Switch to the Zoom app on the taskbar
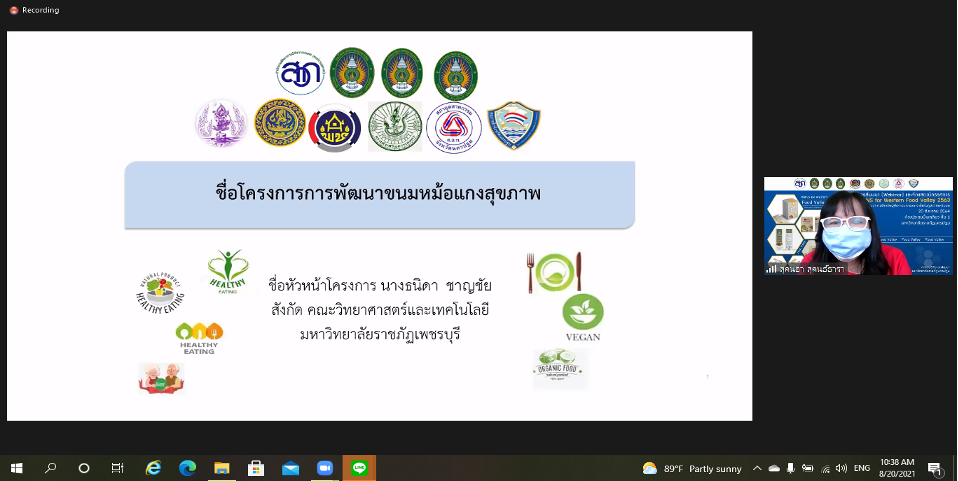Screen dimensions: 958x481 (324, 468)
